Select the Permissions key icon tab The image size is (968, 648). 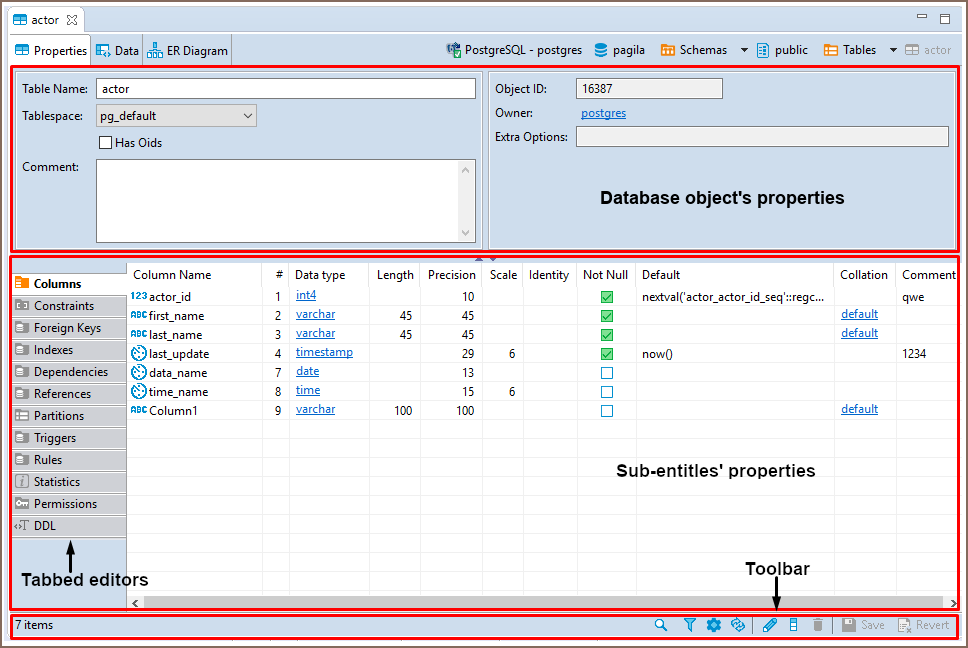(x=65, y=504)
